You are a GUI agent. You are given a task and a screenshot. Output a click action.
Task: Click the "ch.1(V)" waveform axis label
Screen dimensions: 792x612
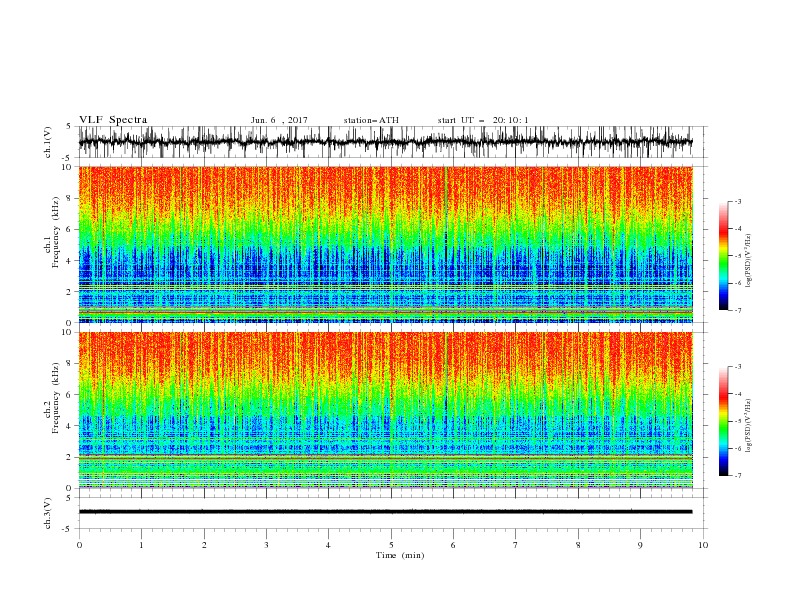point(48,142)
